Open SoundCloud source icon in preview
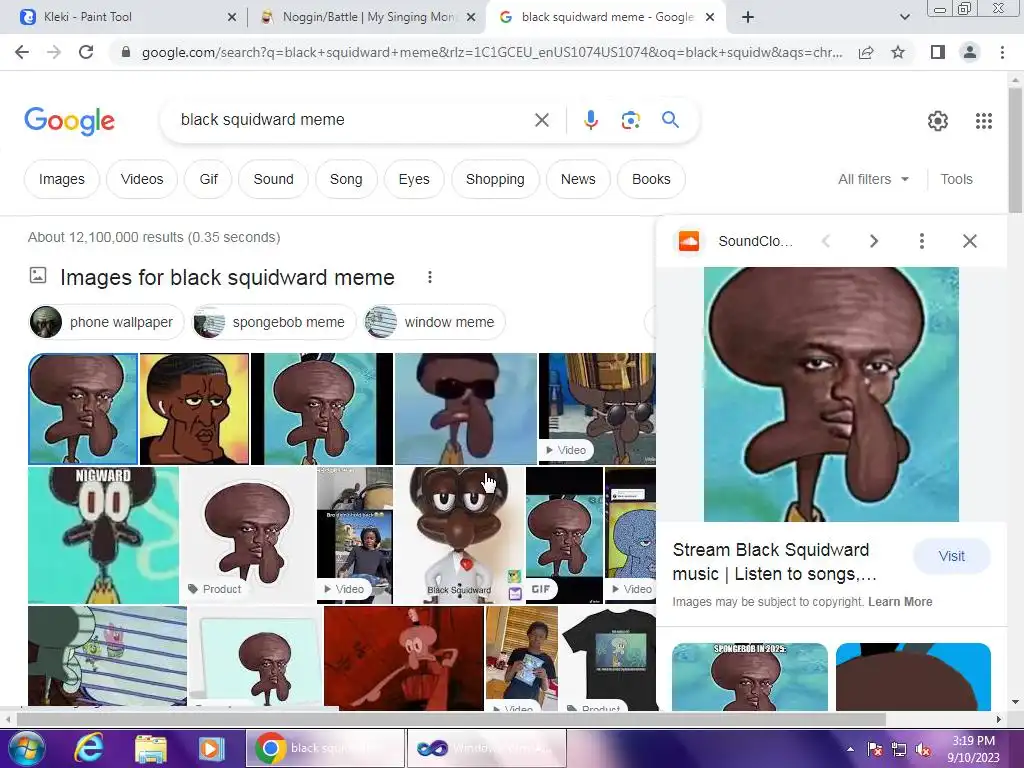 (x=689, y=241)
